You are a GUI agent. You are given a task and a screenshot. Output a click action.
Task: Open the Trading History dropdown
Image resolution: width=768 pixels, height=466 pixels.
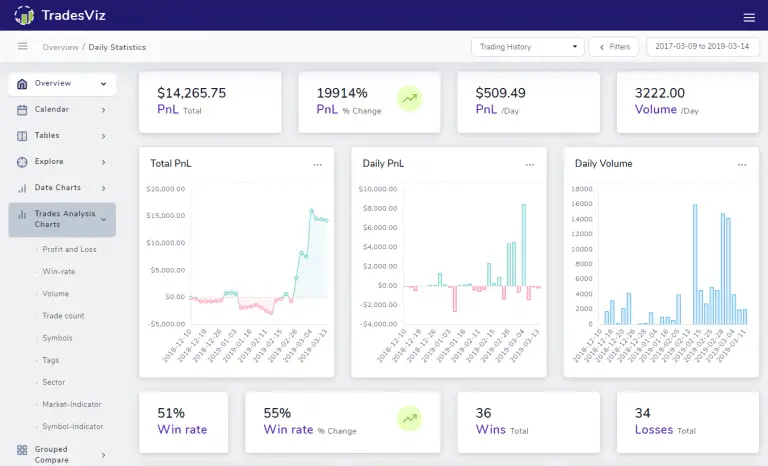(x=527, y=47)
